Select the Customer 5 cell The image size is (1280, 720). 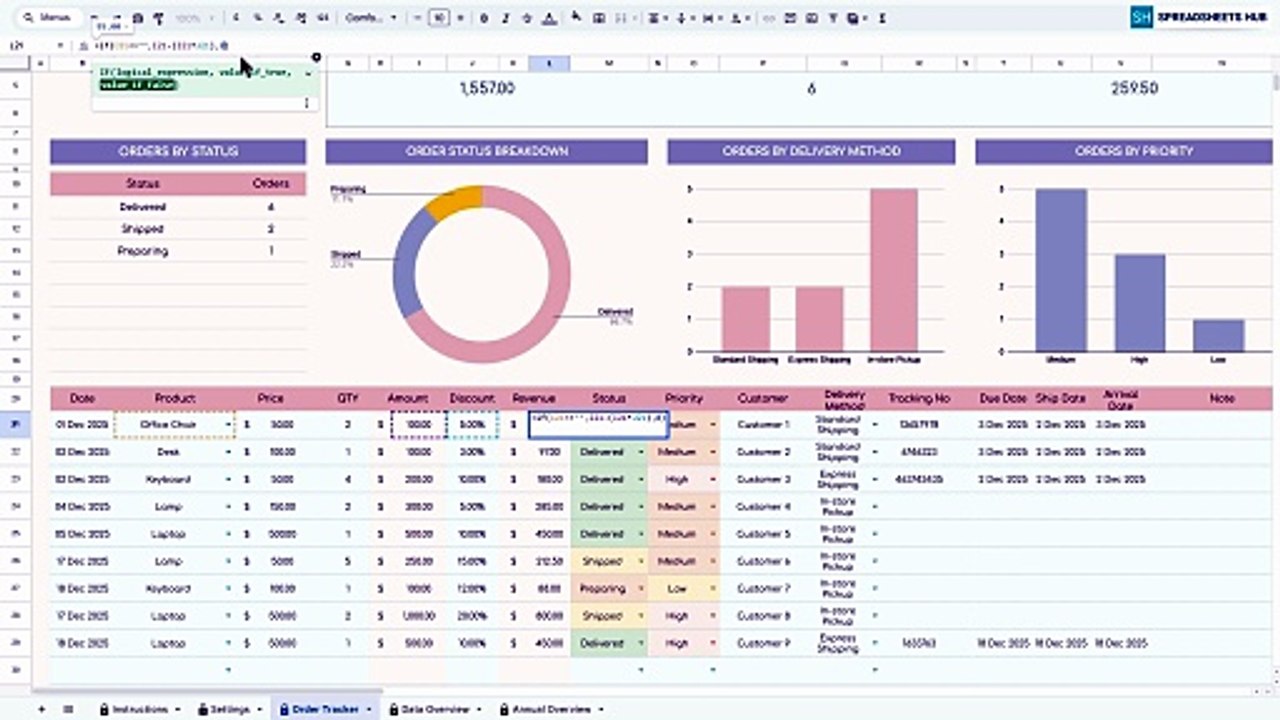click(763, 534)
